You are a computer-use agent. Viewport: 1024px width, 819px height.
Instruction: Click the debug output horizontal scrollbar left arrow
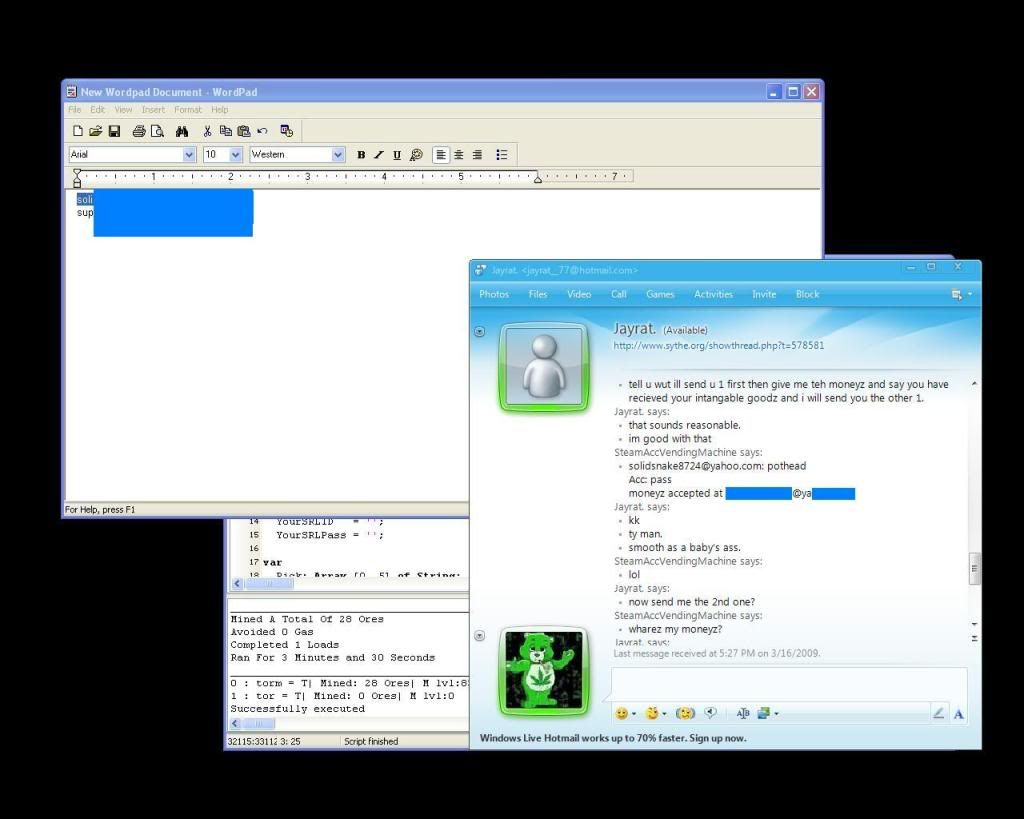(x=236, y=724)
